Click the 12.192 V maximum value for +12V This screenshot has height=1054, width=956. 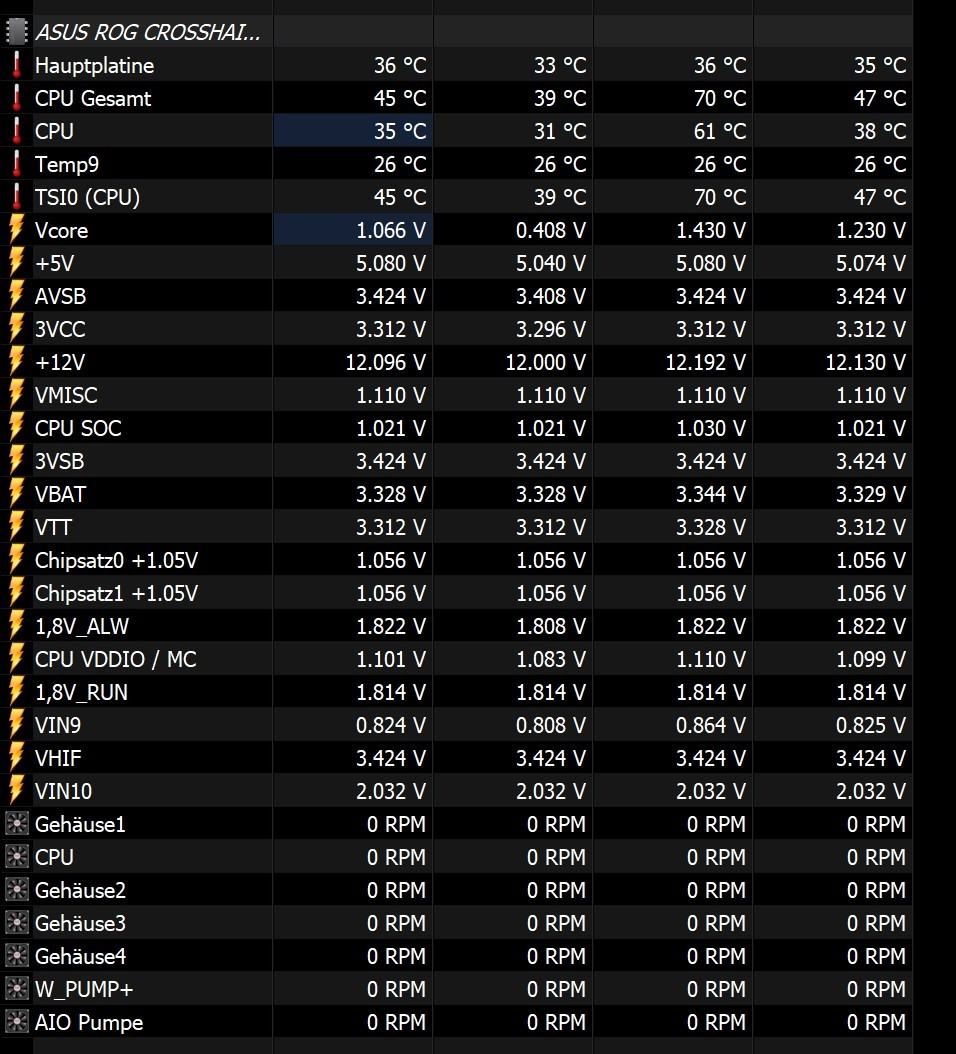coord(705,362)
